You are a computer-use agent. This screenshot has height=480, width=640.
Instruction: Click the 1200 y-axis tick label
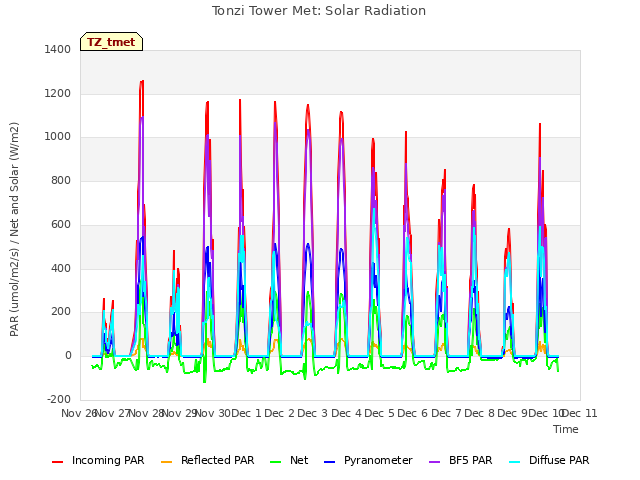coord(58,93)
